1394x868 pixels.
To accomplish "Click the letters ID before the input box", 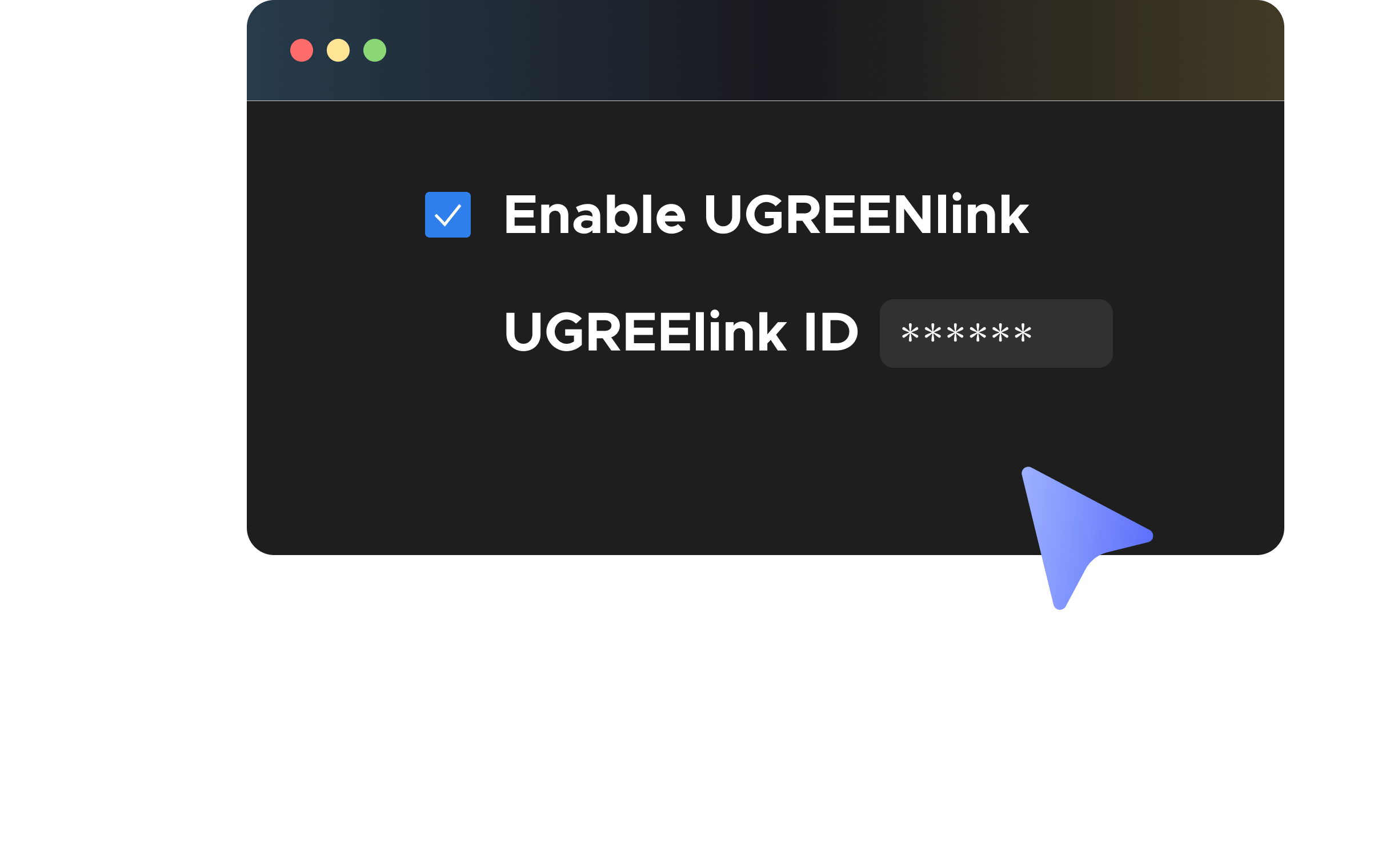I will [x=832, y=332].
